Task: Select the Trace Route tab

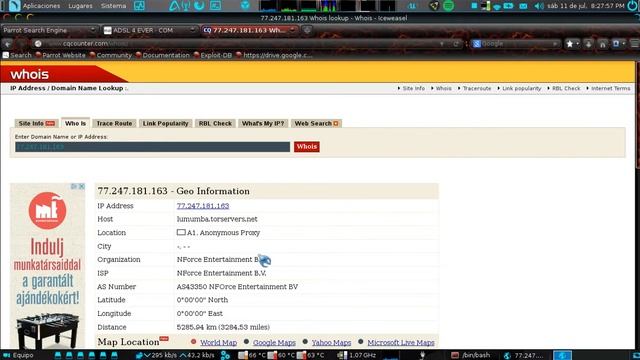Action: [x=114, y=123]
